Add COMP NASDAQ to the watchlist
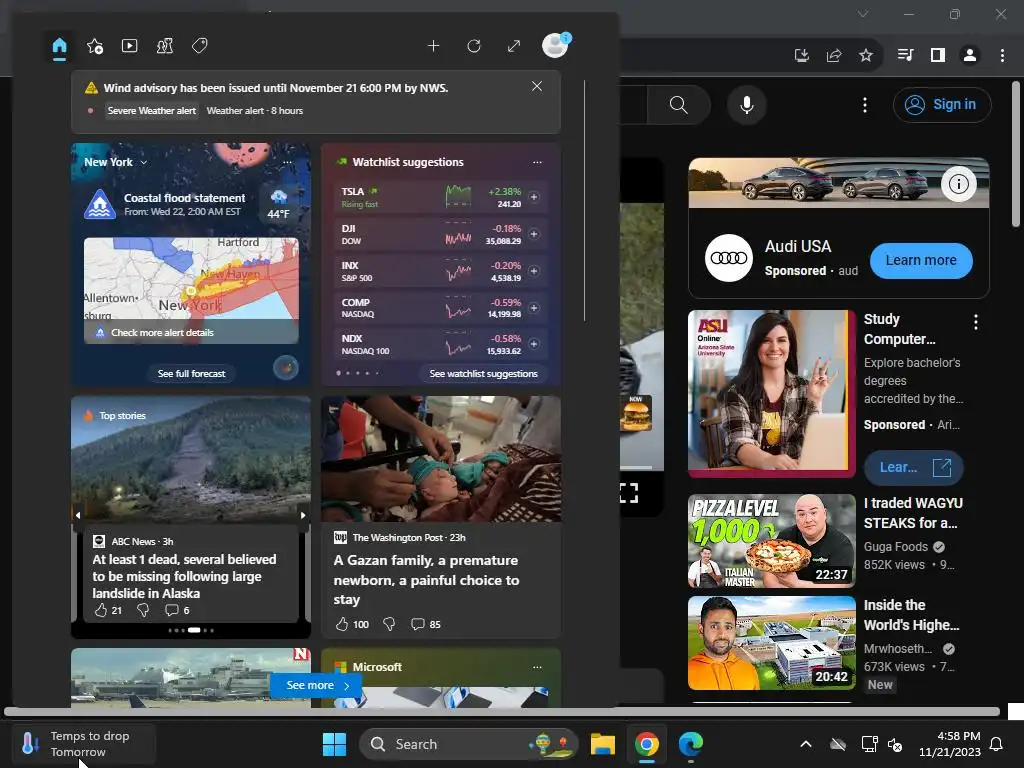 click(534, 308)
